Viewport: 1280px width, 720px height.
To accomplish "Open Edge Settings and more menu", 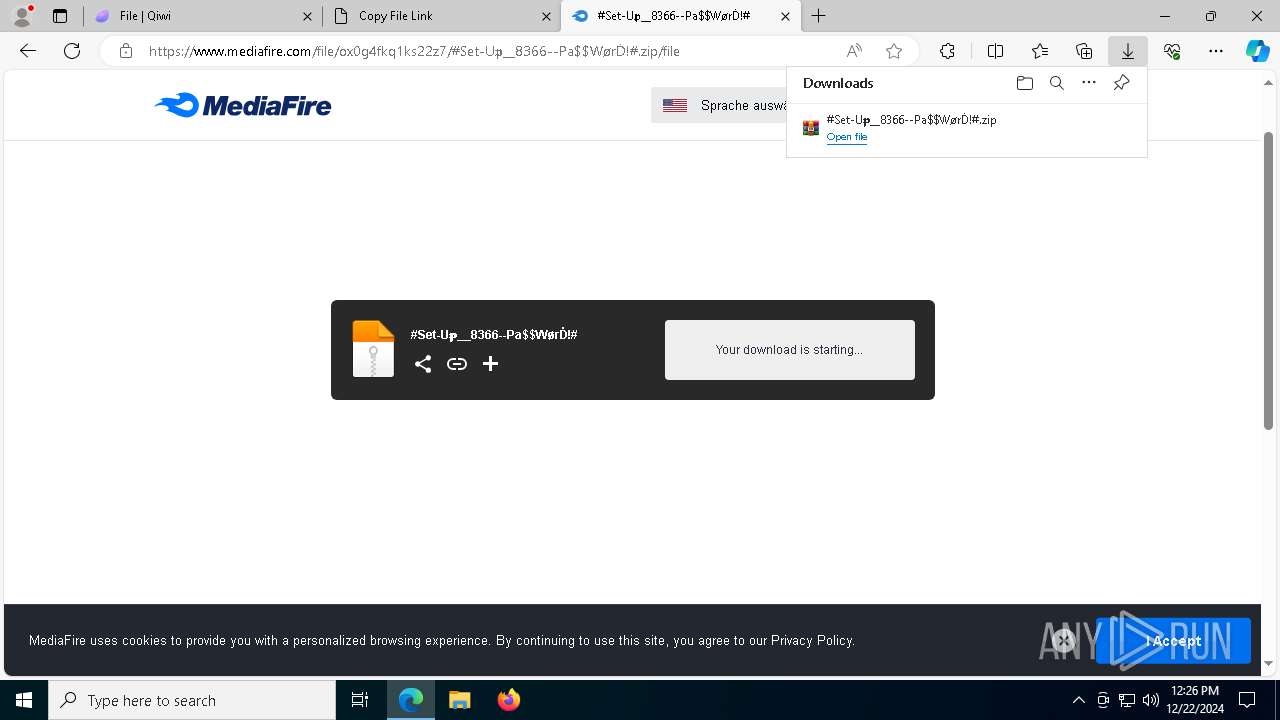I will pyautogui.click(x=1216, y=51).
